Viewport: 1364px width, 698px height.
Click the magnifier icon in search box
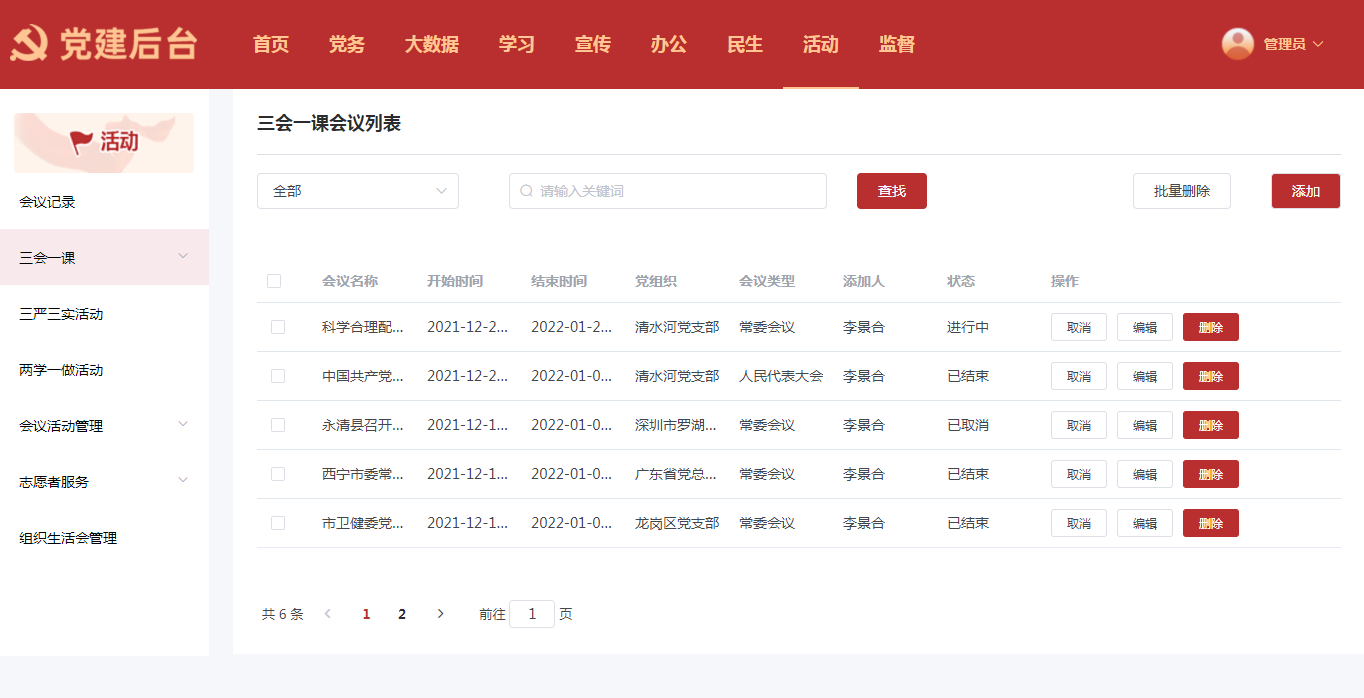(526, 191)
